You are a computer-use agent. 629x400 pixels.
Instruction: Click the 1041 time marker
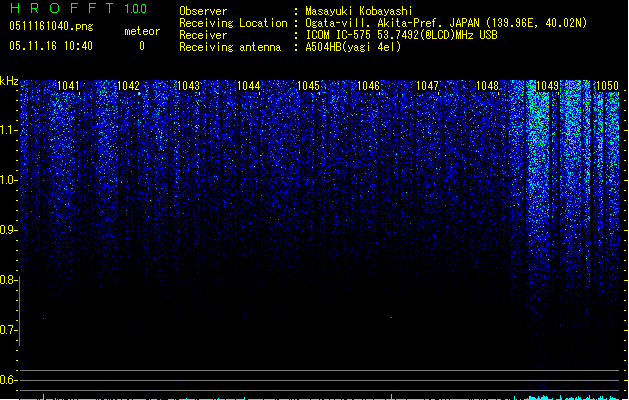click(x=69, y=86)
